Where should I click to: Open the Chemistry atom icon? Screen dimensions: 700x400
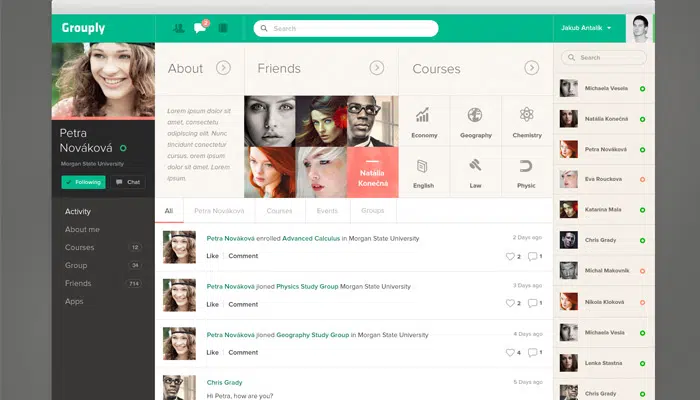tap(526, 115)
